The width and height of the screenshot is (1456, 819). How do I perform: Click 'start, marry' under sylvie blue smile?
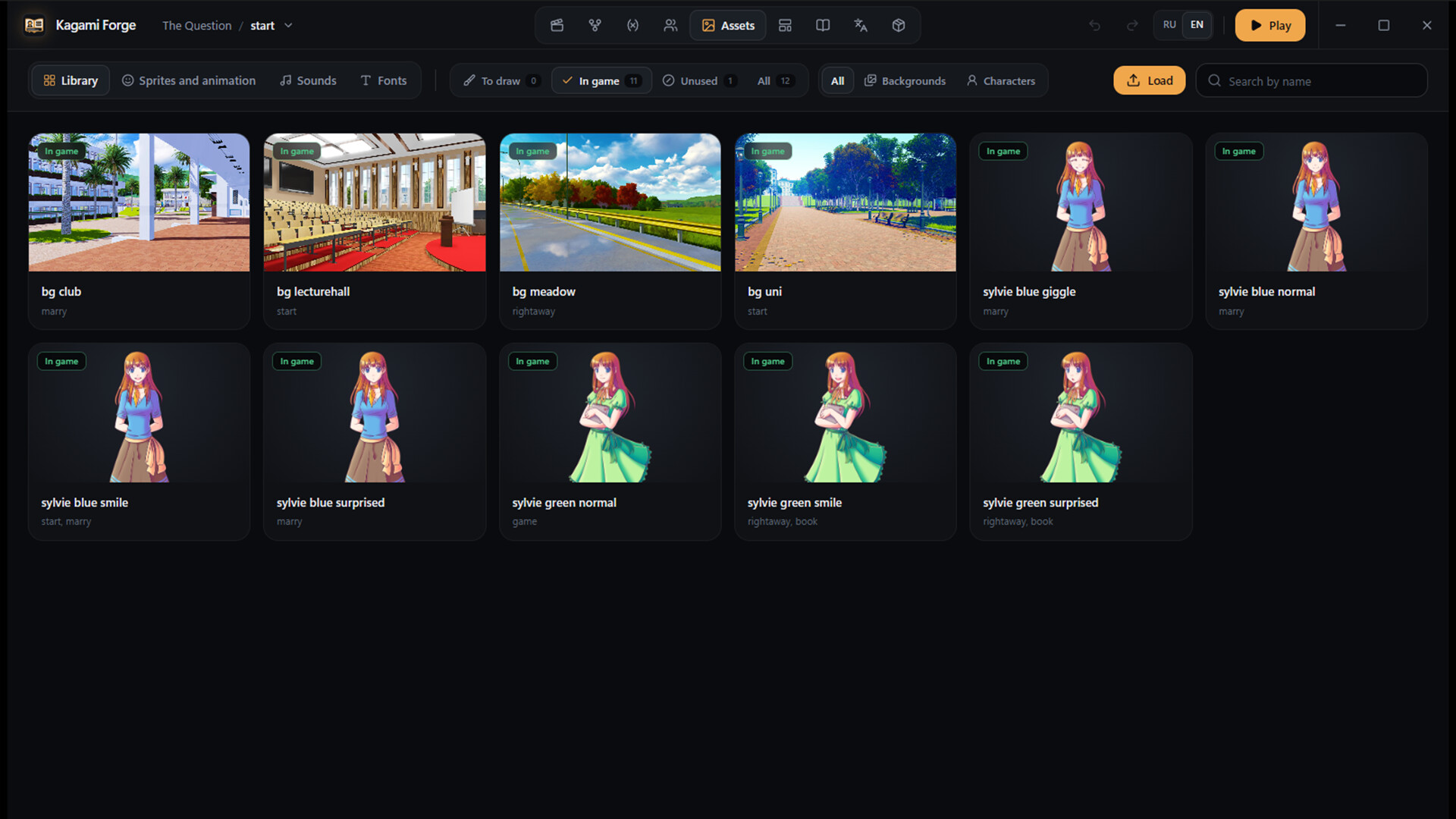click(x=66, y=521)
